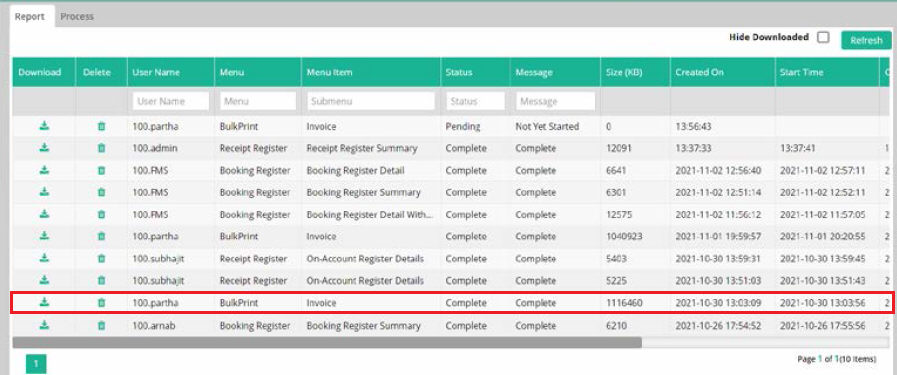Click the 'Not Yet Started' message cell
The width and height of the screenshot is (897, 375).
[x=547, y=126]
